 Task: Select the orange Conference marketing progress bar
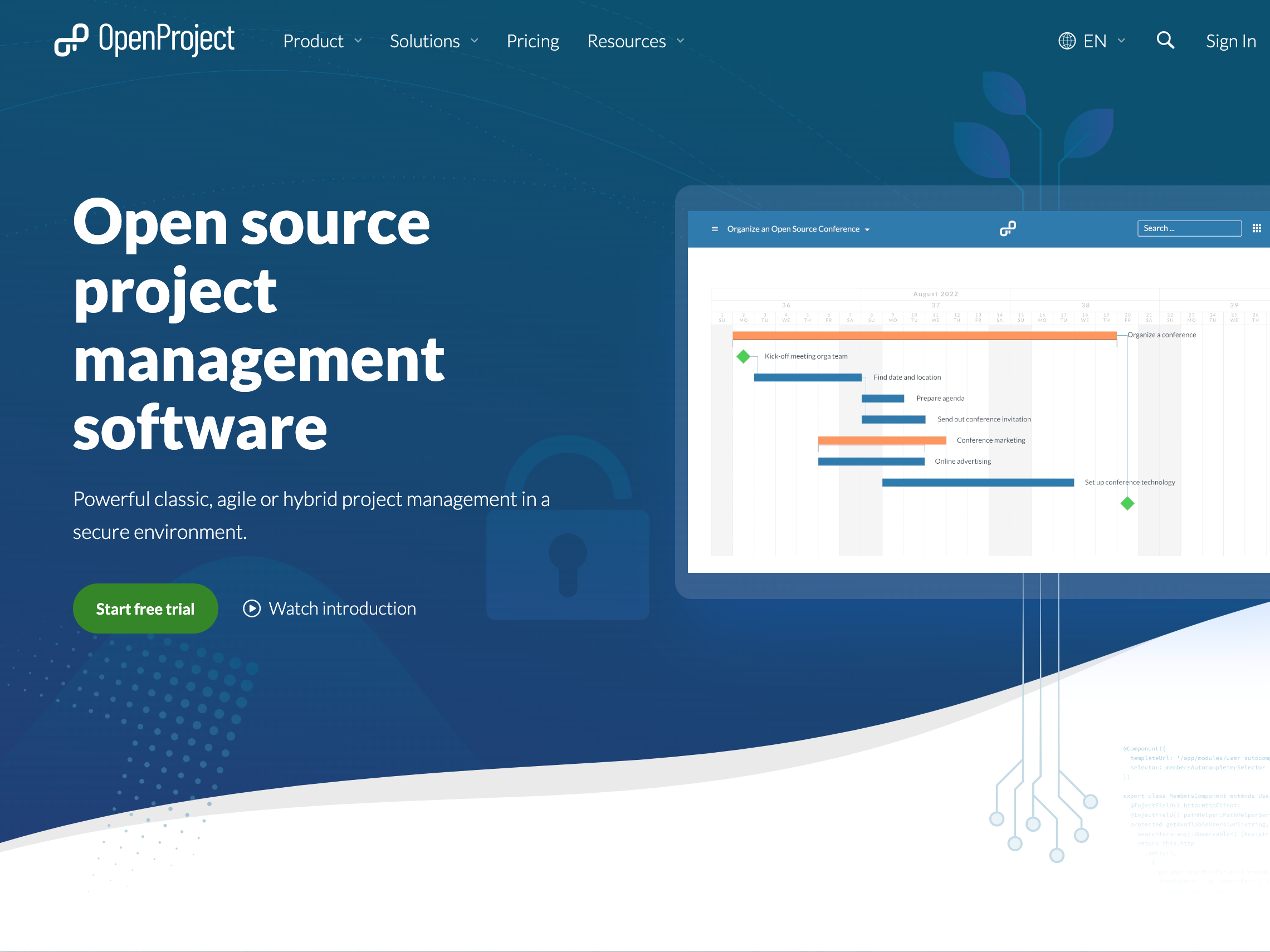pos(881,440)
